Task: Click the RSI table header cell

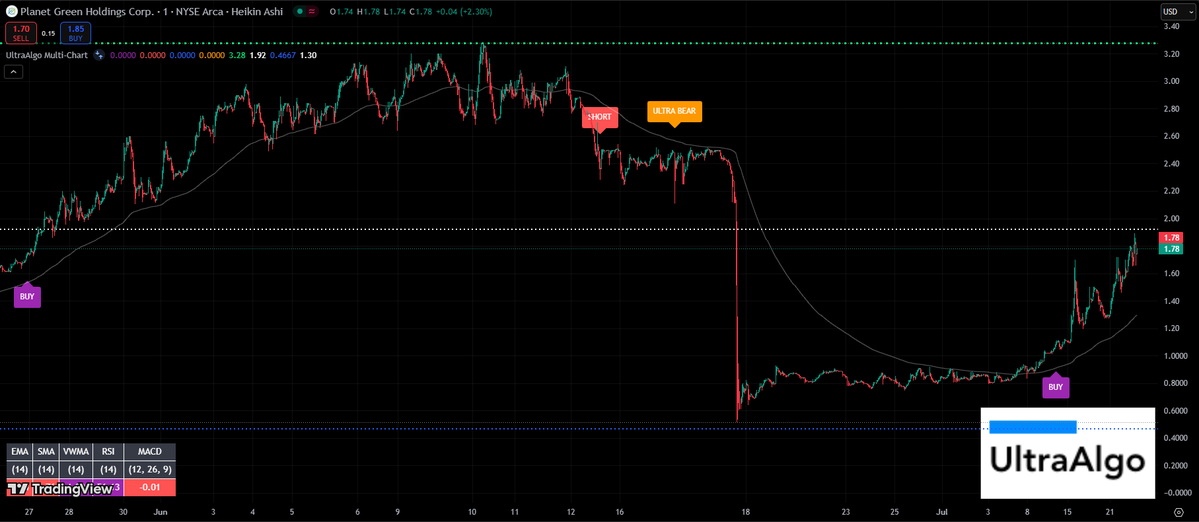Action: pos(108,452)
